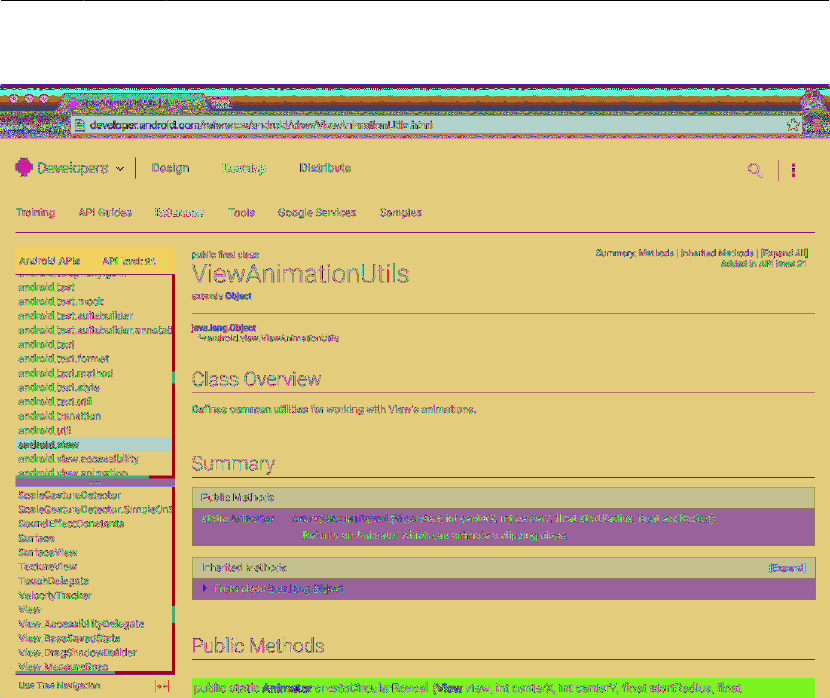Open the SurfaceView class
Screen dimensions: 830x698
tap(48, 552)
